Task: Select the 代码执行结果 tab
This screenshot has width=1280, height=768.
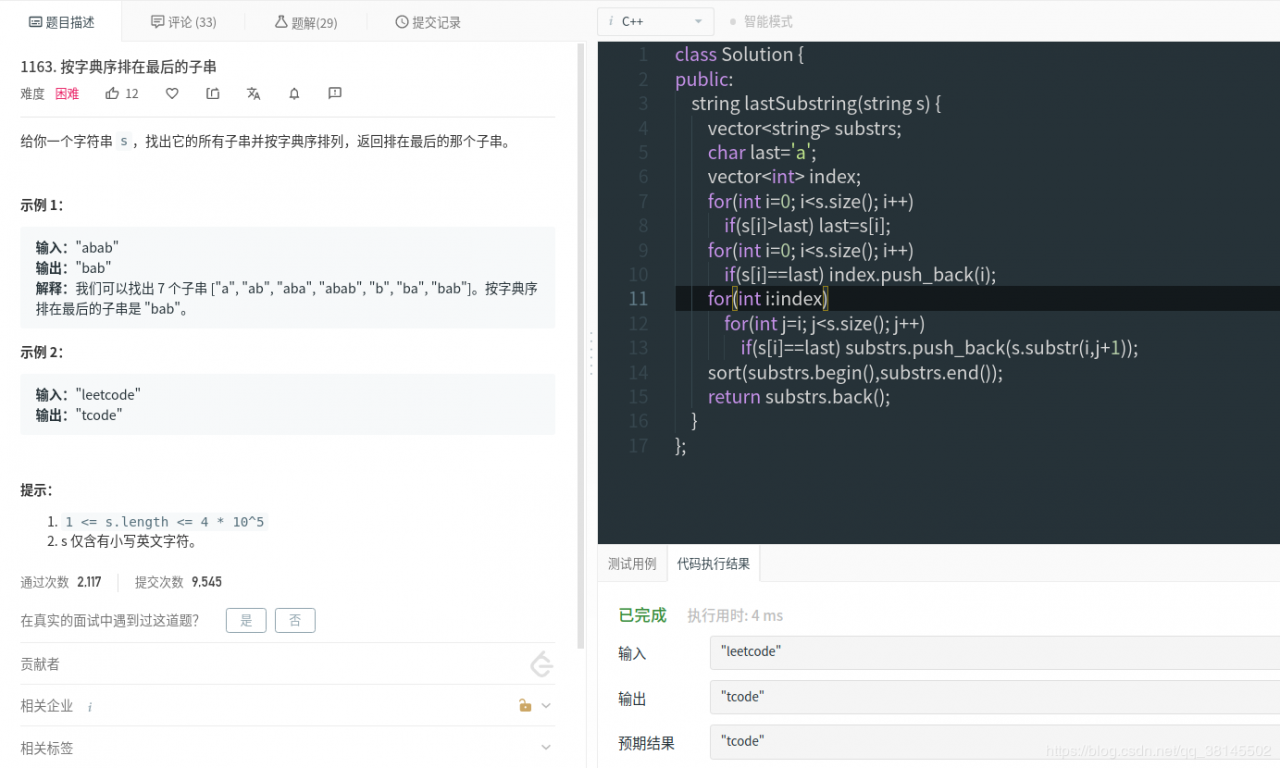Action: (x=713, y=563)
